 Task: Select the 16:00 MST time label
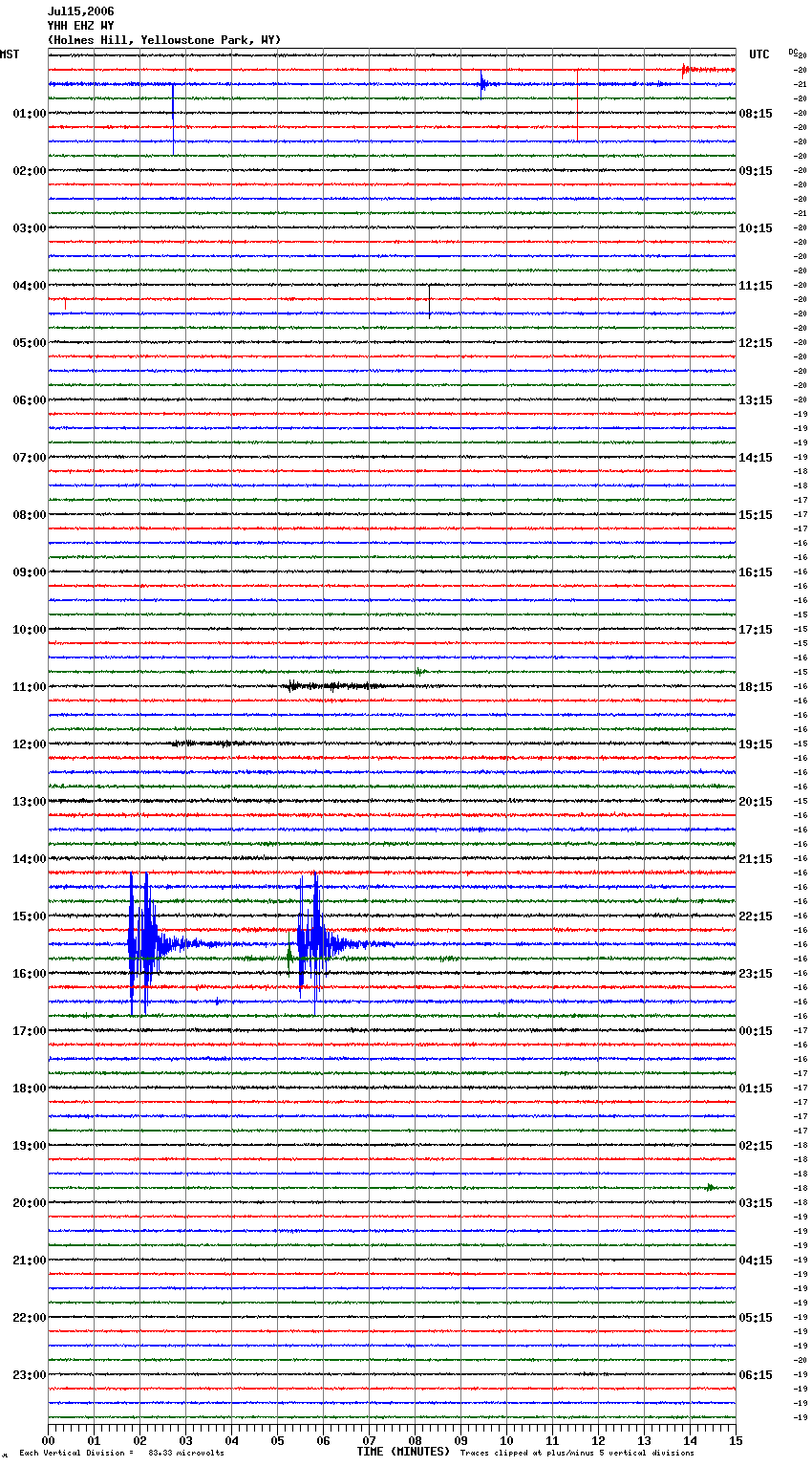pyautogui.click(x=30, y=974)
